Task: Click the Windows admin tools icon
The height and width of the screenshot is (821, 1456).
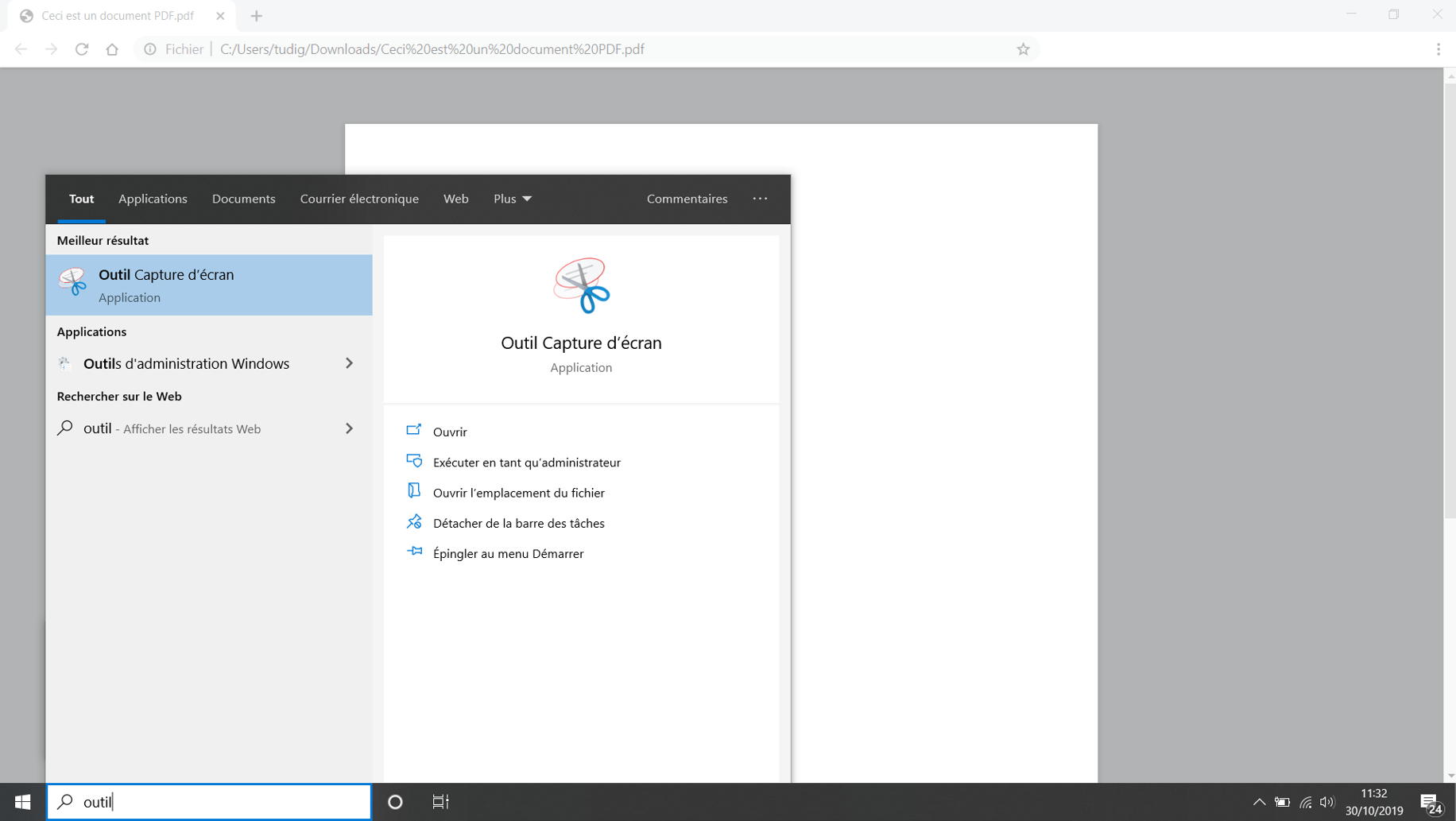Action: point(65,363)
